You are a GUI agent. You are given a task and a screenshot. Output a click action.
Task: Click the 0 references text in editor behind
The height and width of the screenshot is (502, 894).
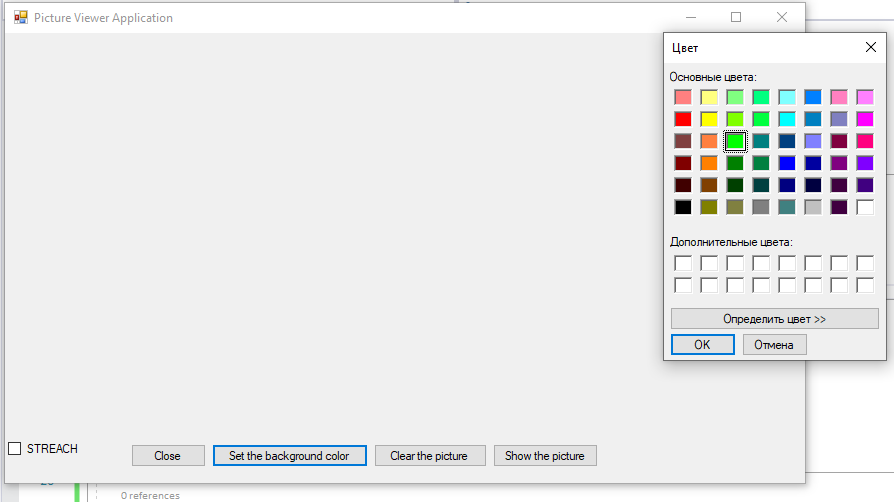(150, 496)
